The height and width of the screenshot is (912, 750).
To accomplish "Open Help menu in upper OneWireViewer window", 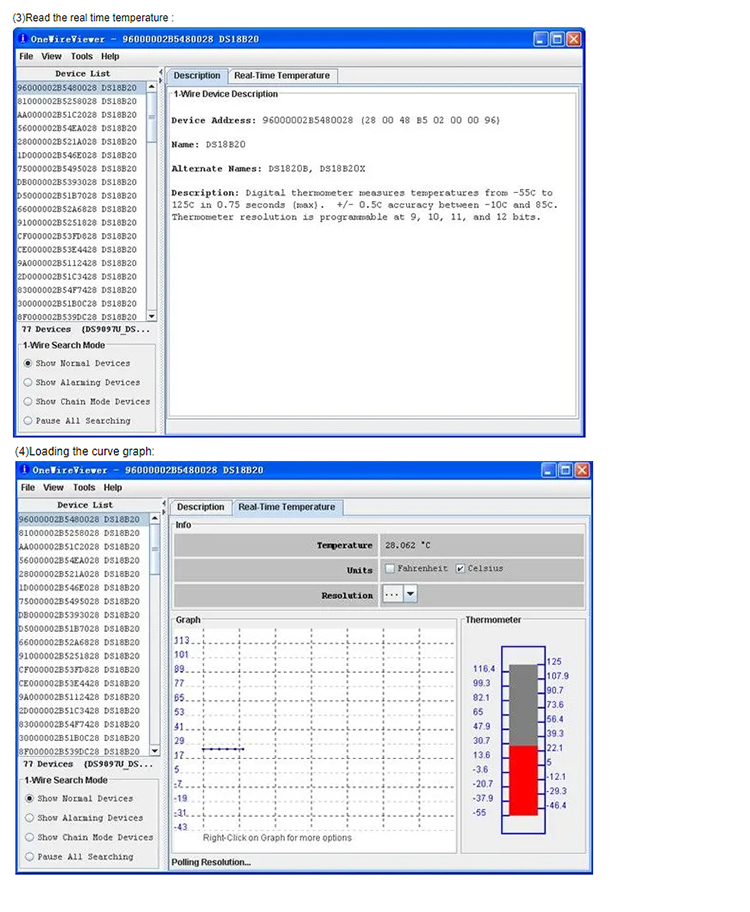I will (110, 56).
